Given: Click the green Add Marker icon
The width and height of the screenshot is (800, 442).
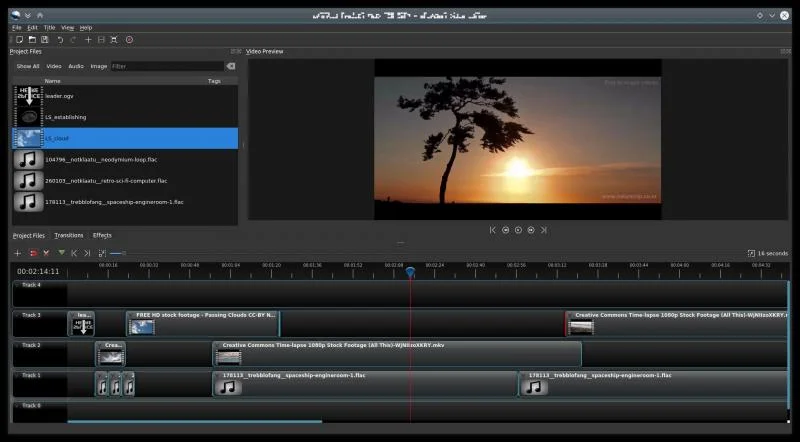Looking at the screenshot, I should pyautogui.click(x=61, y=253).
